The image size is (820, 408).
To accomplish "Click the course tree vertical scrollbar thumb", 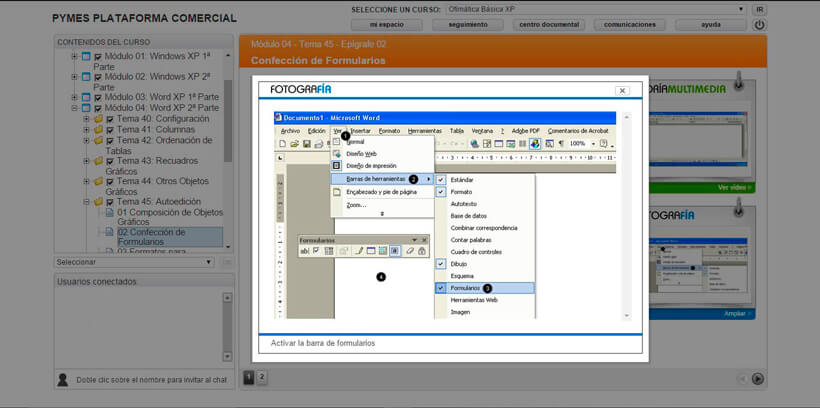I will (228, 120).
